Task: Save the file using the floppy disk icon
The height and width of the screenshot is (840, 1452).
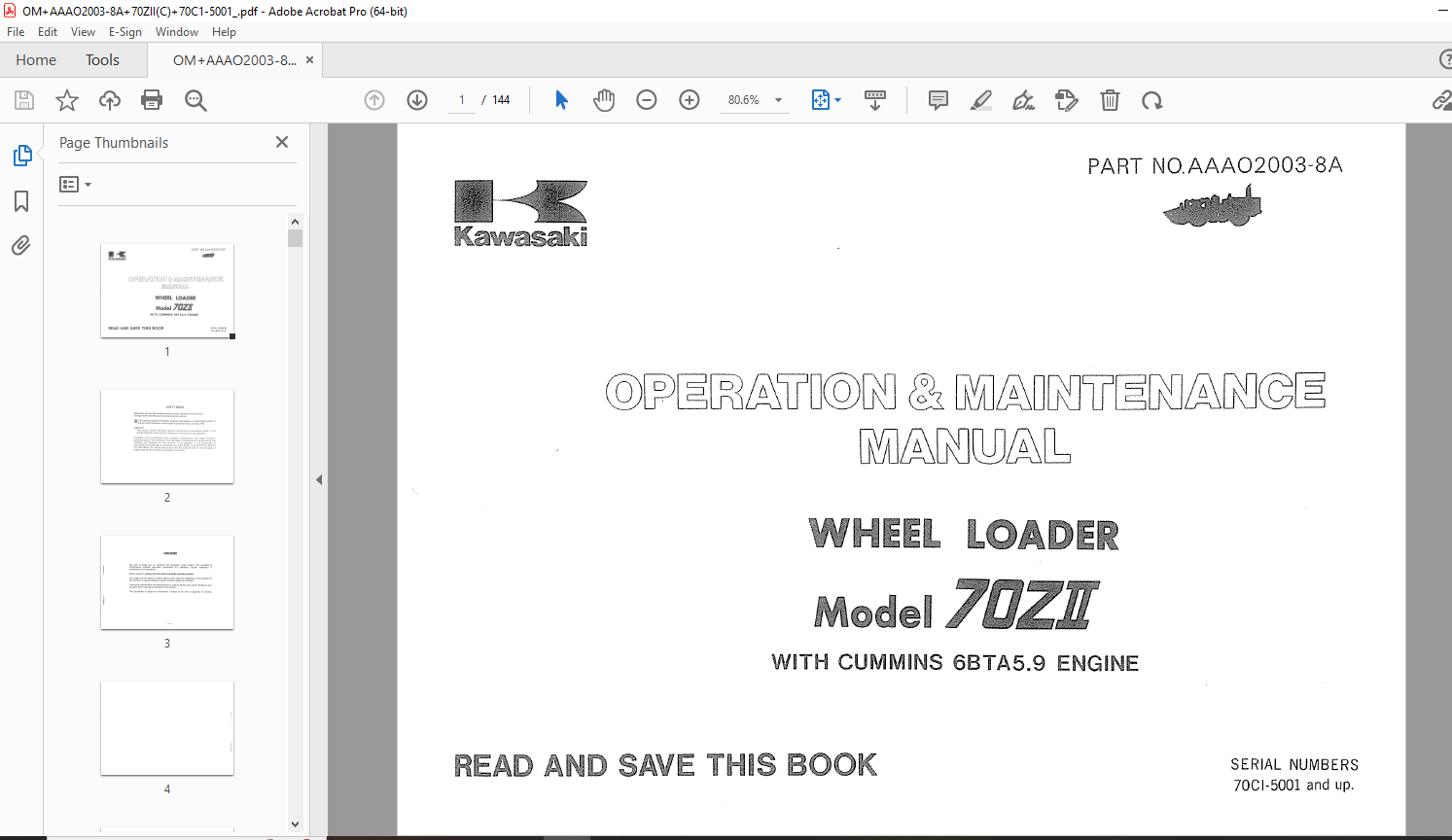Action: [24, 100]
